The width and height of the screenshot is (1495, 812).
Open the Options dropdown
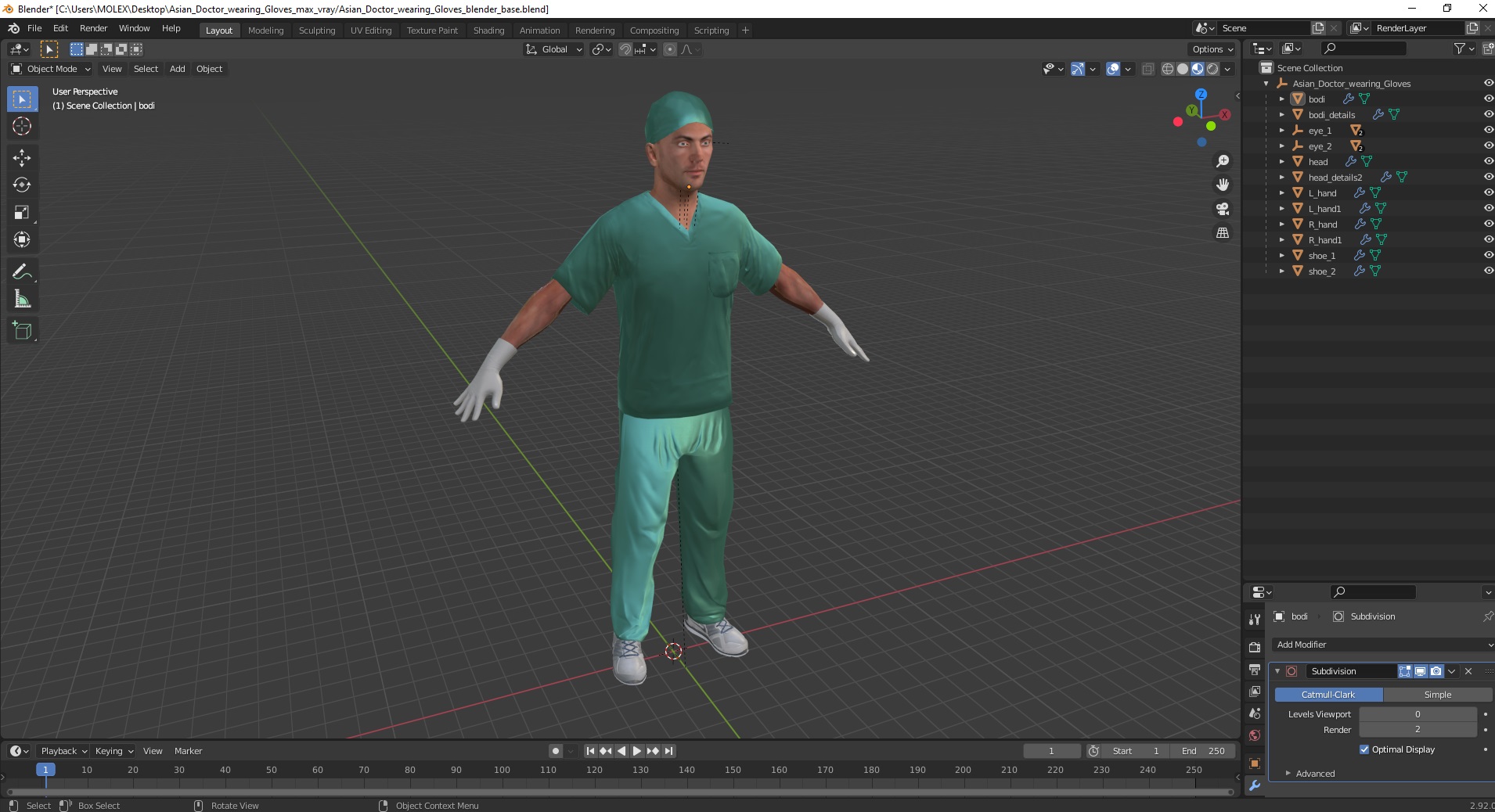click(1212, 49)
